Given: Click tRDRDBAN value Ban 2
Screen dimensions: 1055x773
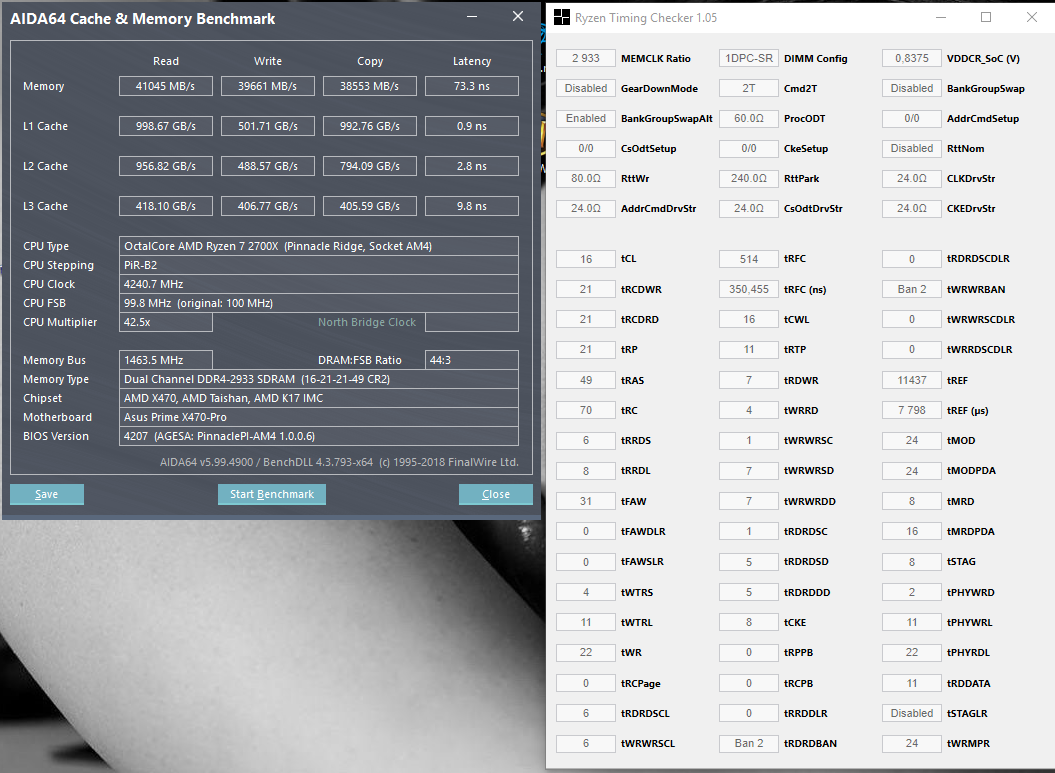Looking at the screenshot, I should point(749,743).
